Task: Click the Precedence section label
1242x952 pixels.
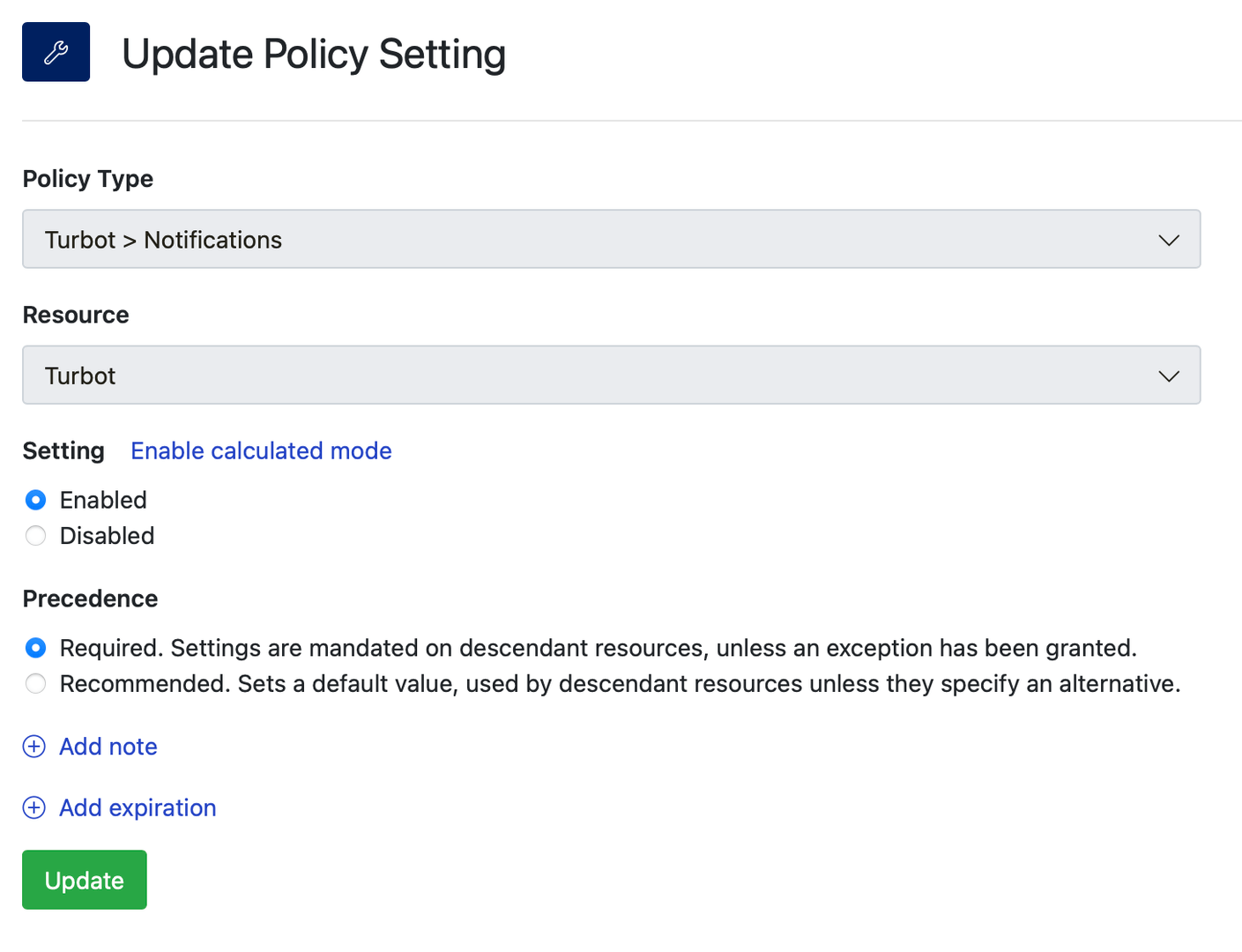Action: tap(90, 599)
